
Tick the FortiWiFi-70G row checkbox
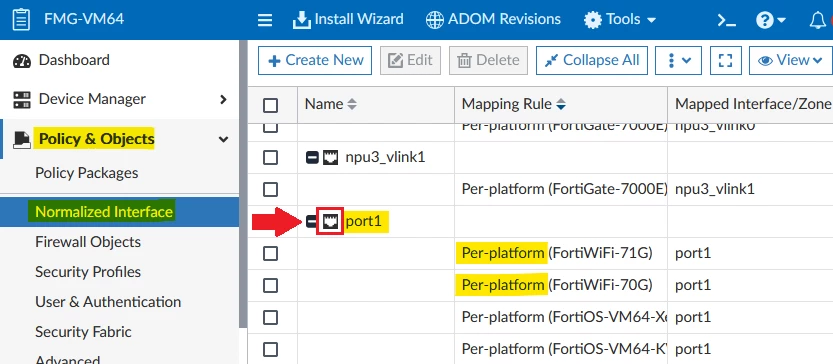coord(270,285)
